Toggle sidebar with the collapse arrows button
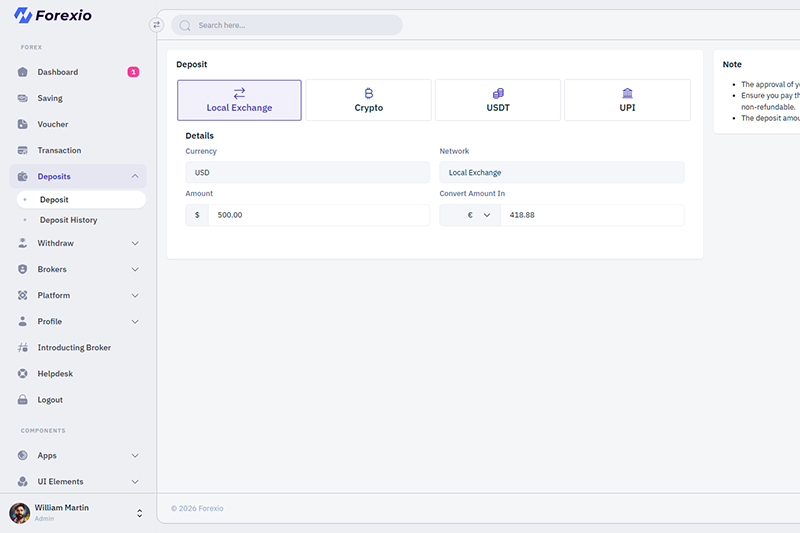Screen dimensions: 800x533 coord(156,25)
